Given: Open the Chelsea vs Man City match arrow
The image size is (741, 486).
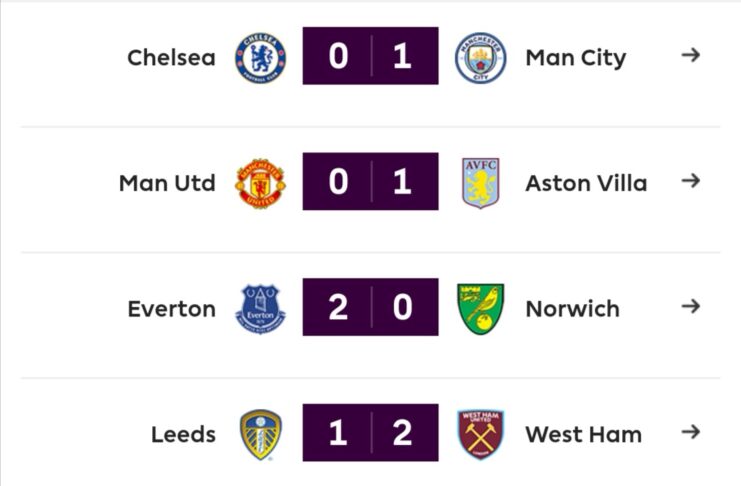Looking at the screenshot, I should click(689, 55).
